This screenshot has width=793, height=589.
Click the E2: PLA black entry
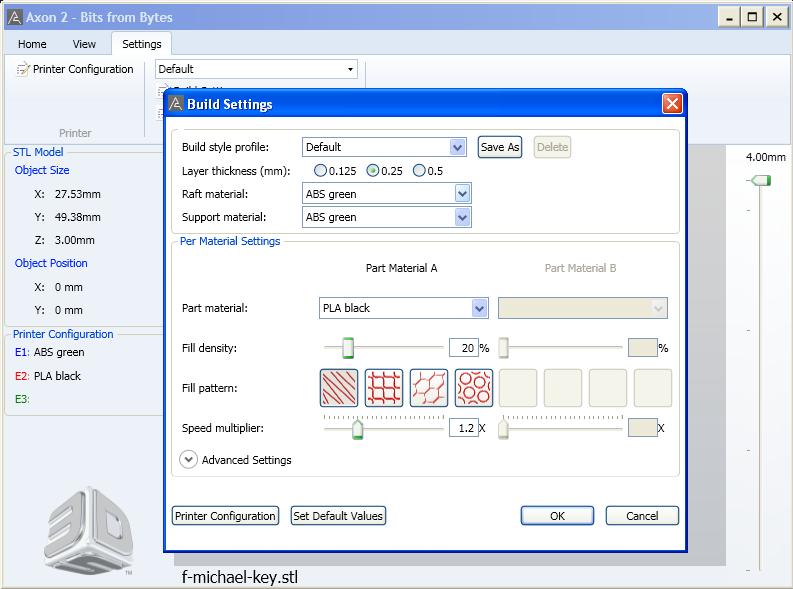click(48, 376)
